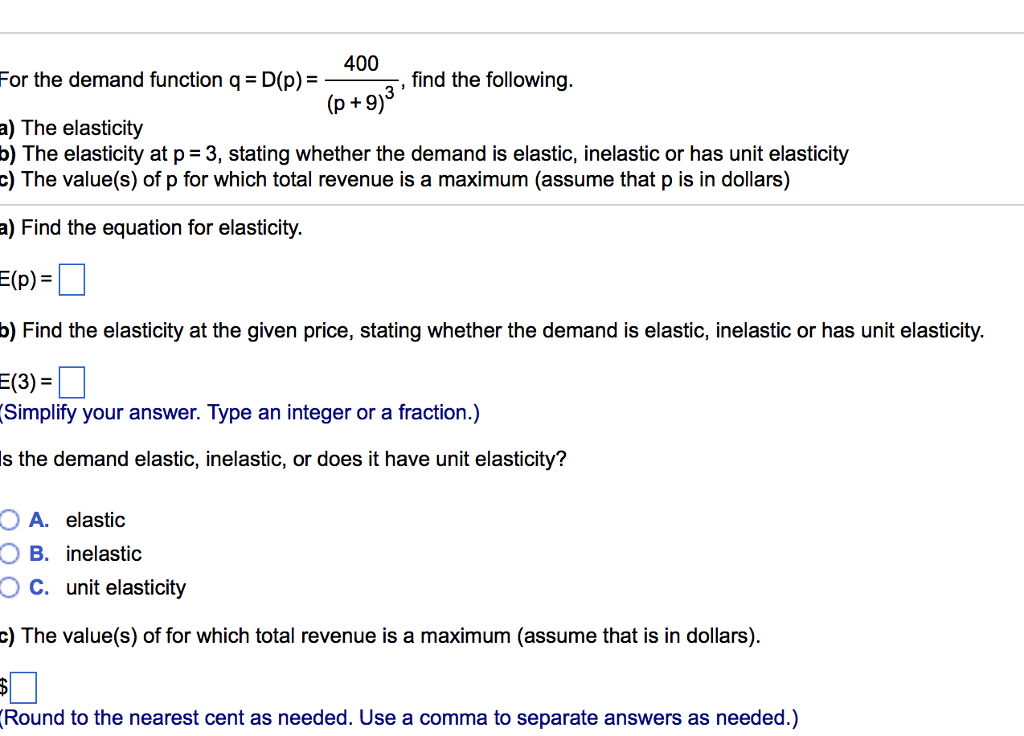The image size is (1024, 736).
Task: Click the Simplify your answer instruction text
Action: click(x=240, y=412)
